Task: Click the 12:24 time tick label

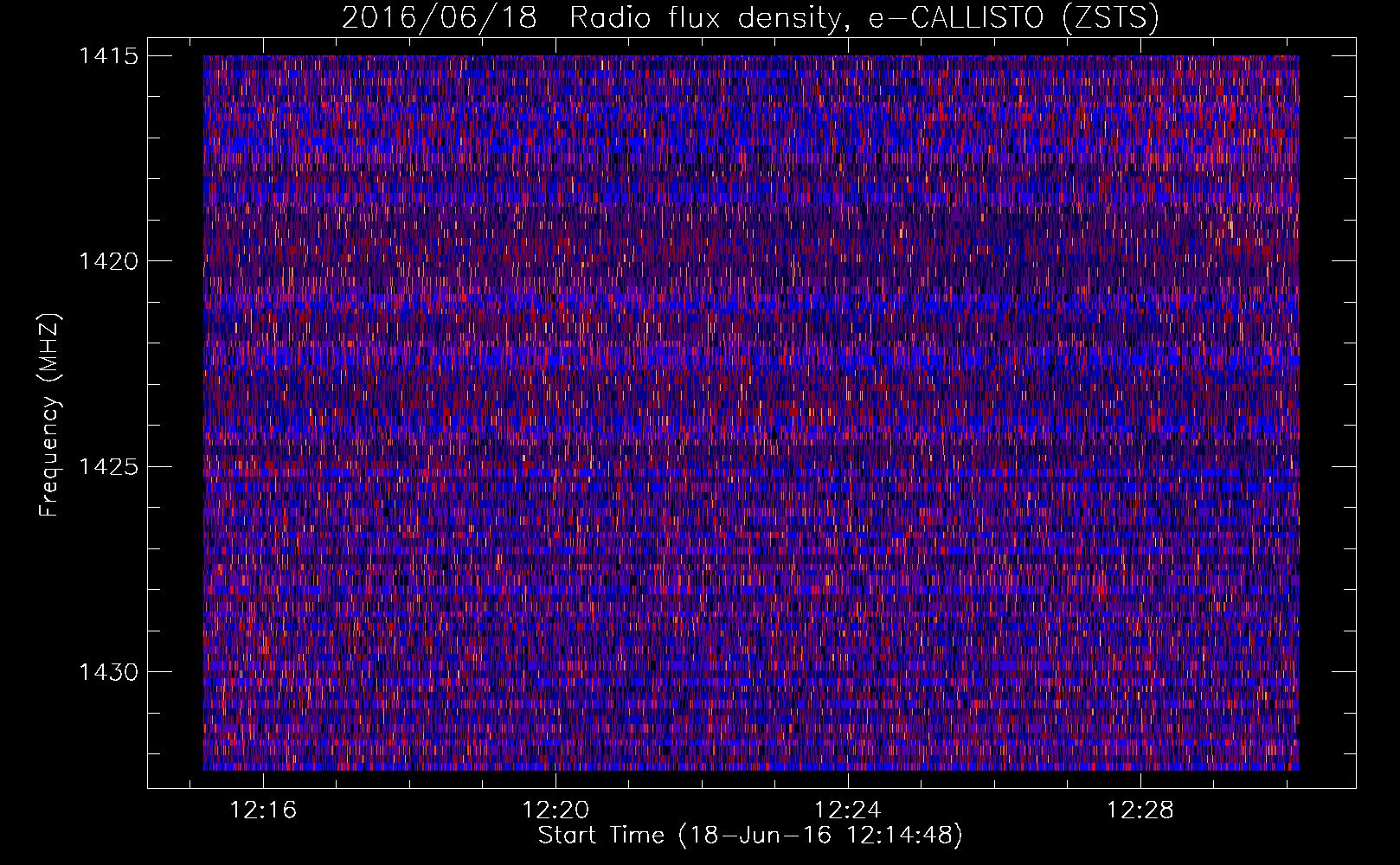Action: [848, 810]
